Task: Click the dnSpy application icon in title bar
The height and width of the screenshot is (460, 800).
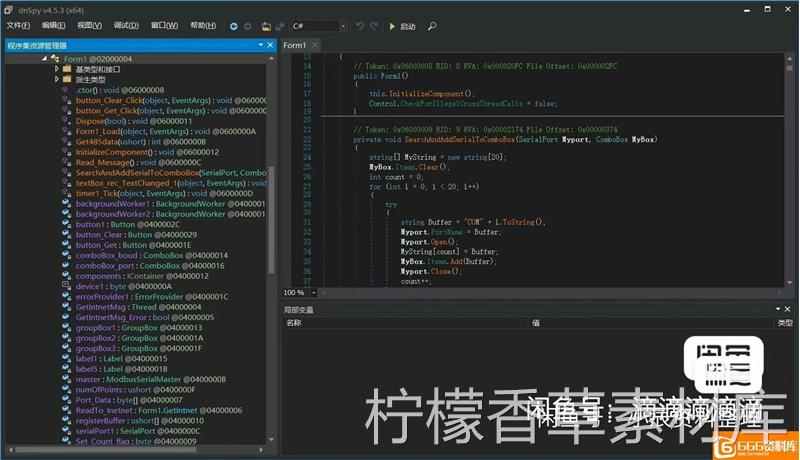Action: coord(8,10)
